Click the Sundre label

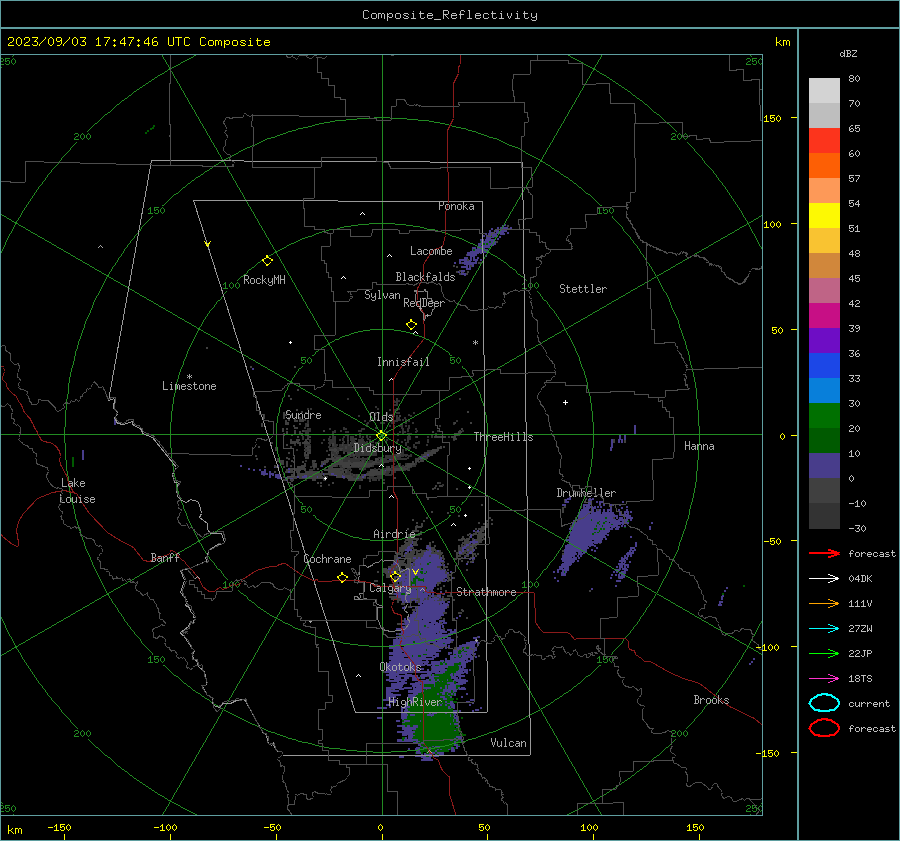point(303,415)
